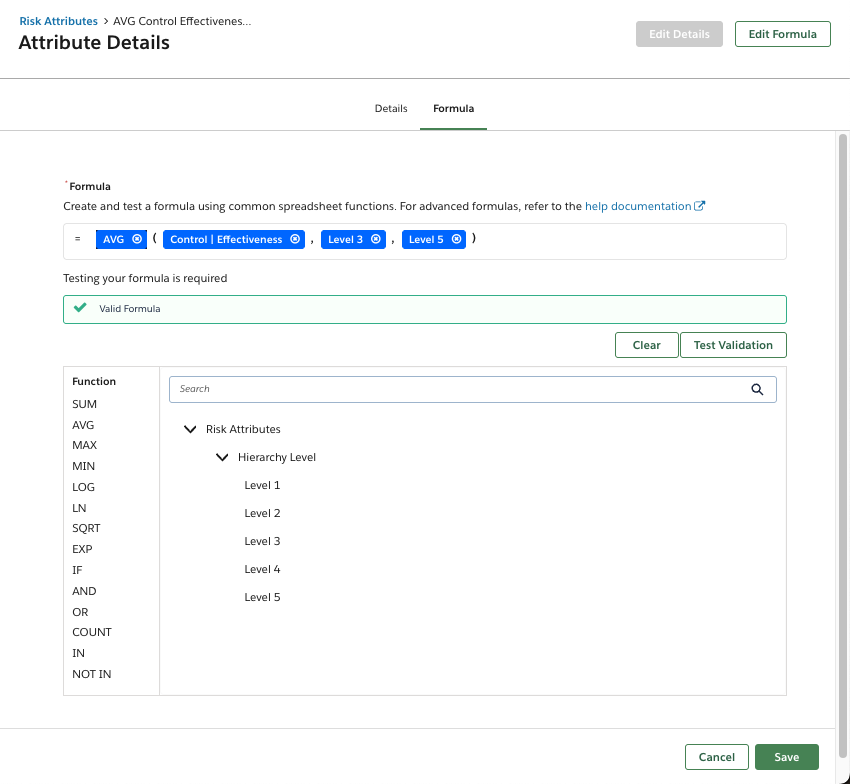Save the attribute changes
850x784 pixels.
point(787,757)
